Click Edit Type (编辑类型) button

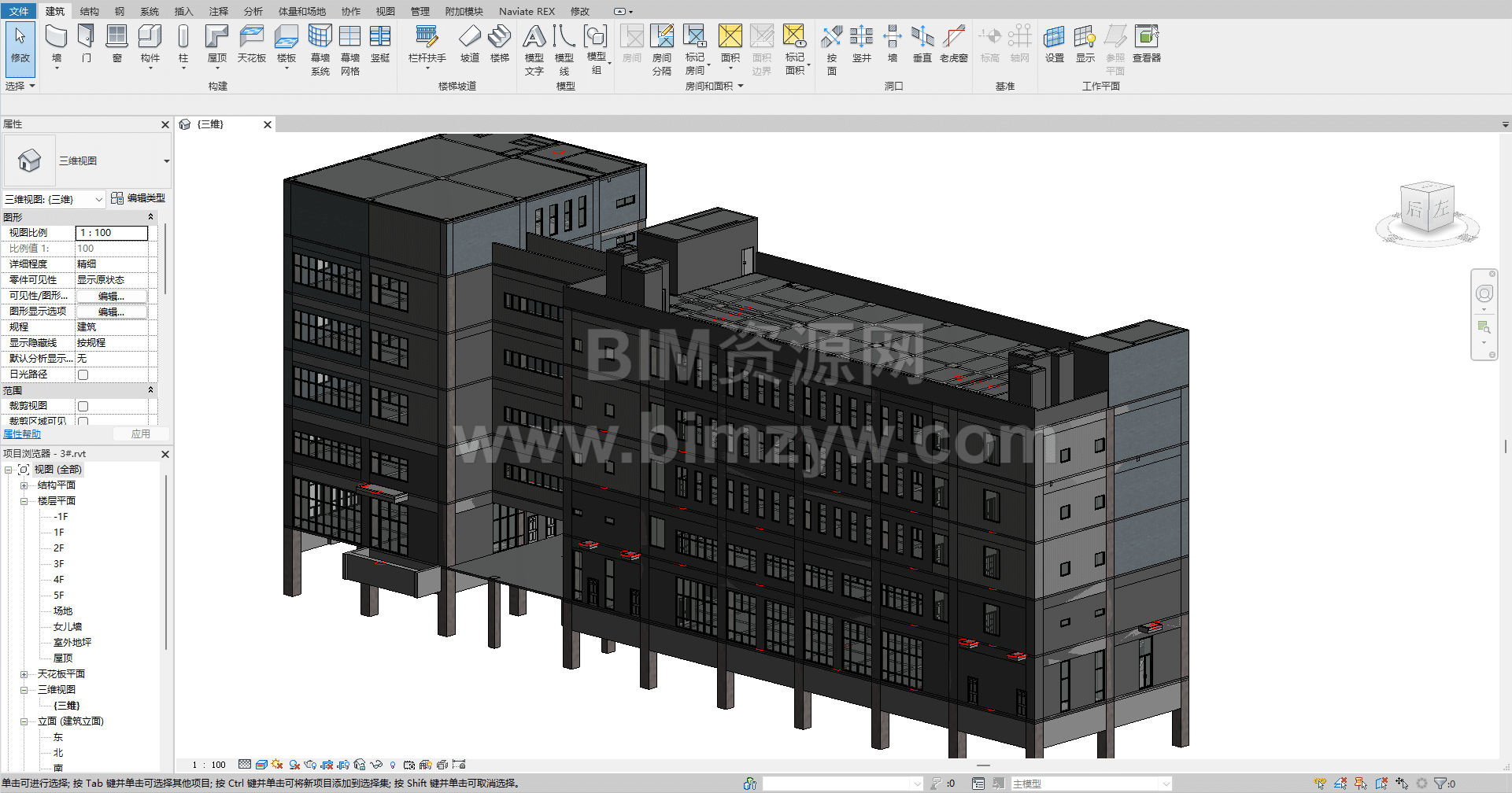coord(139,198)
